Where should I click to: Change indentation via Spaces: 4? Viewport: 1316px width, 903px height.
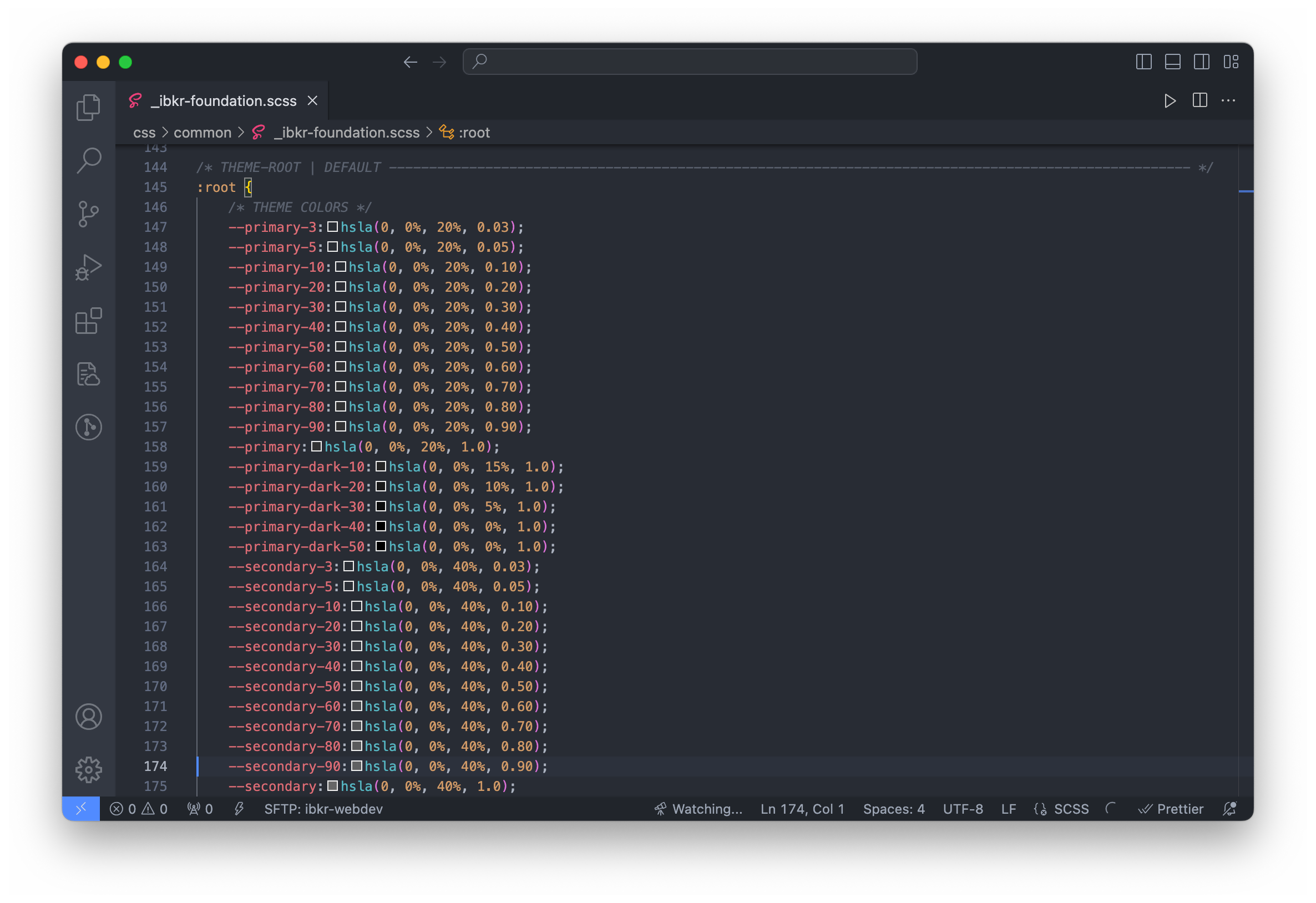pos(894,809)
